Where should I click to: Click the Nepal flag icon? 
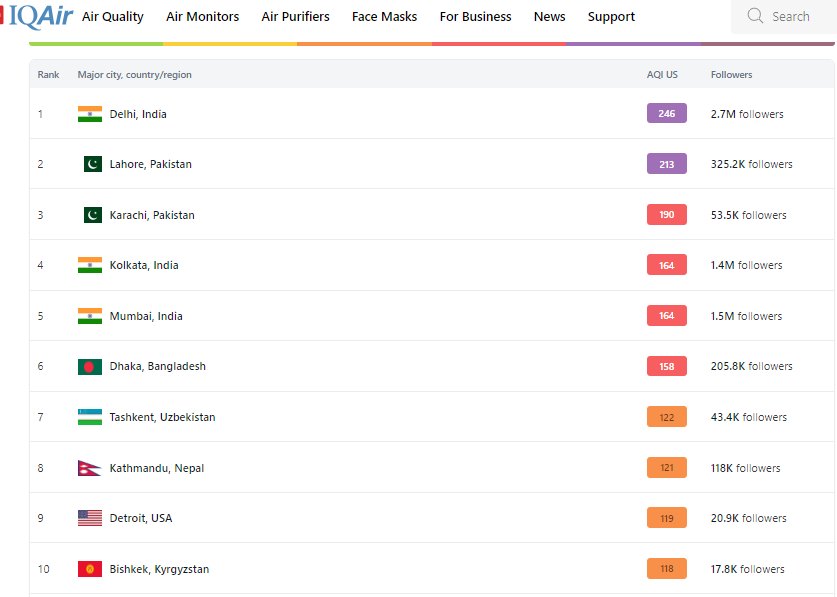(x=89, y=468)
